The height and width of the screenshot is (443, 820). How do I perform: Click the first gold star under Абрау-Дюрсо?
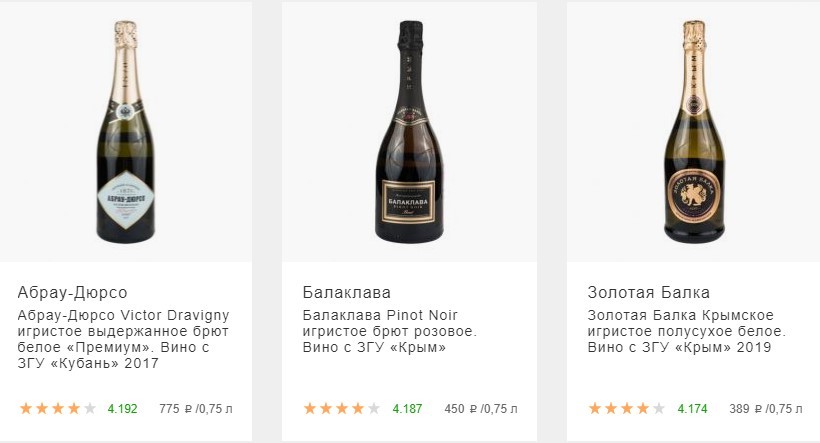tap(26, 408)
